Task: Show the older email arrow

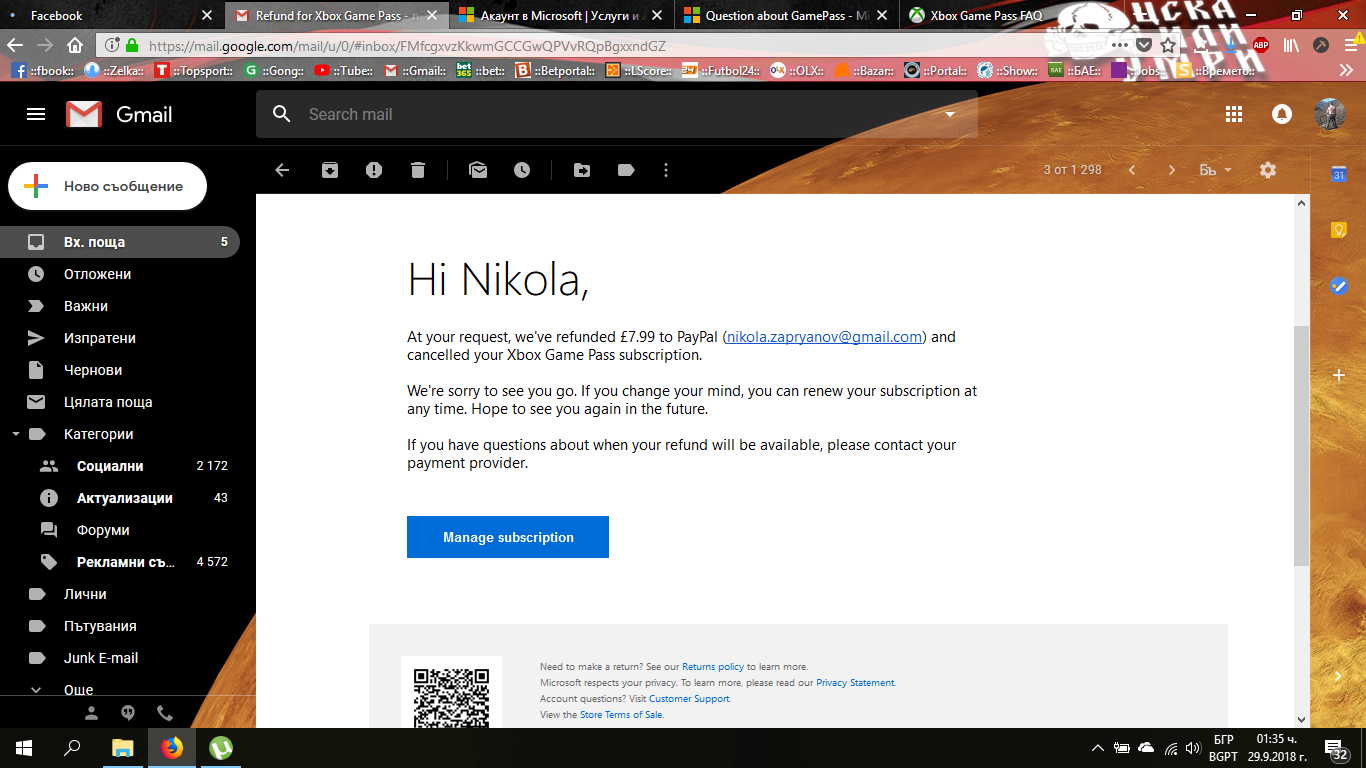Action: [x=1172, y=170]
